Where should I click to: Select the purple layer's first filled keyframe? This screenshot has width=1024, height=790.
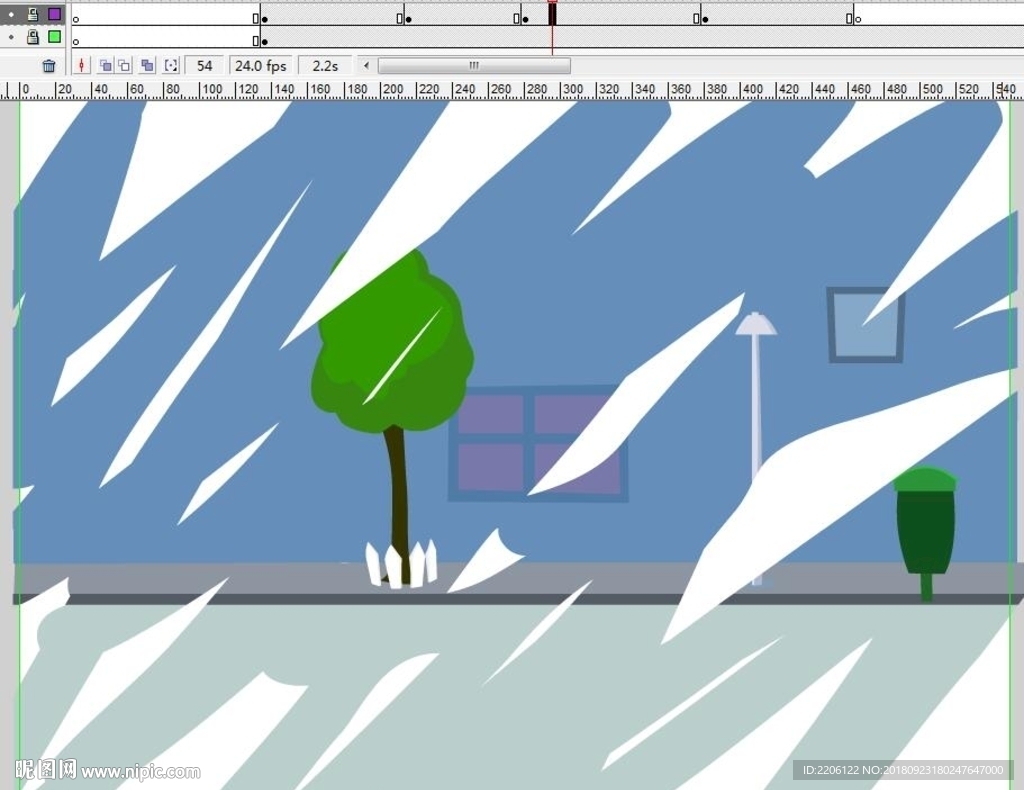tap(264, 19)
